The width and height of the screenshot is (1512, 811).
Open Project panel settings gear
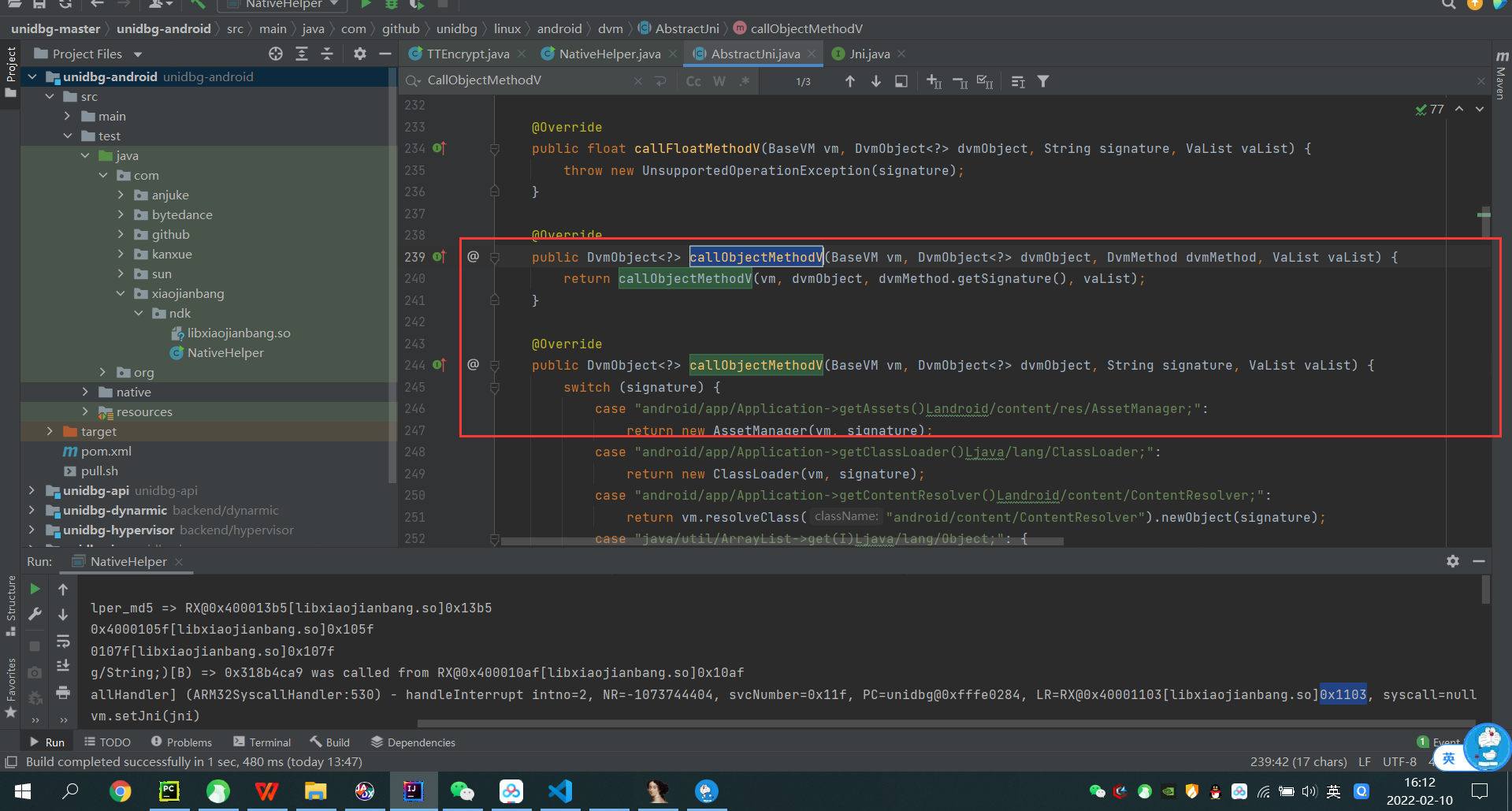(359, 54)
